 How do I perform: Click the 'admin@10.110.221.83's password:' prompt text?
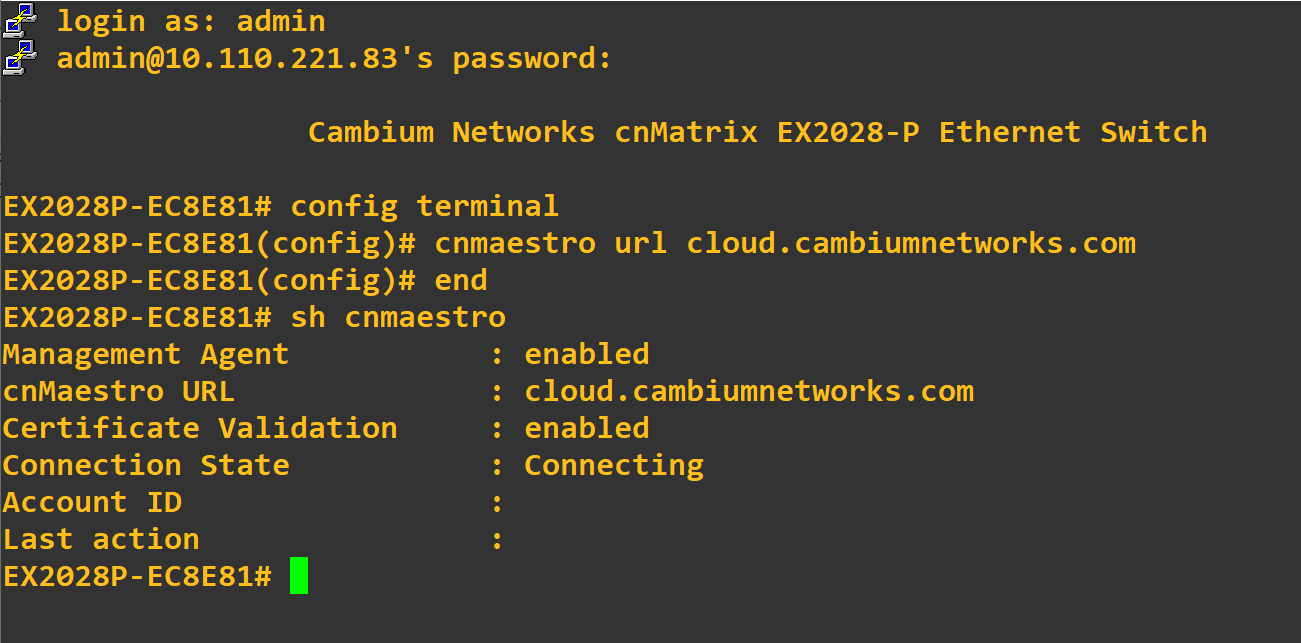(x=334, y=58)
